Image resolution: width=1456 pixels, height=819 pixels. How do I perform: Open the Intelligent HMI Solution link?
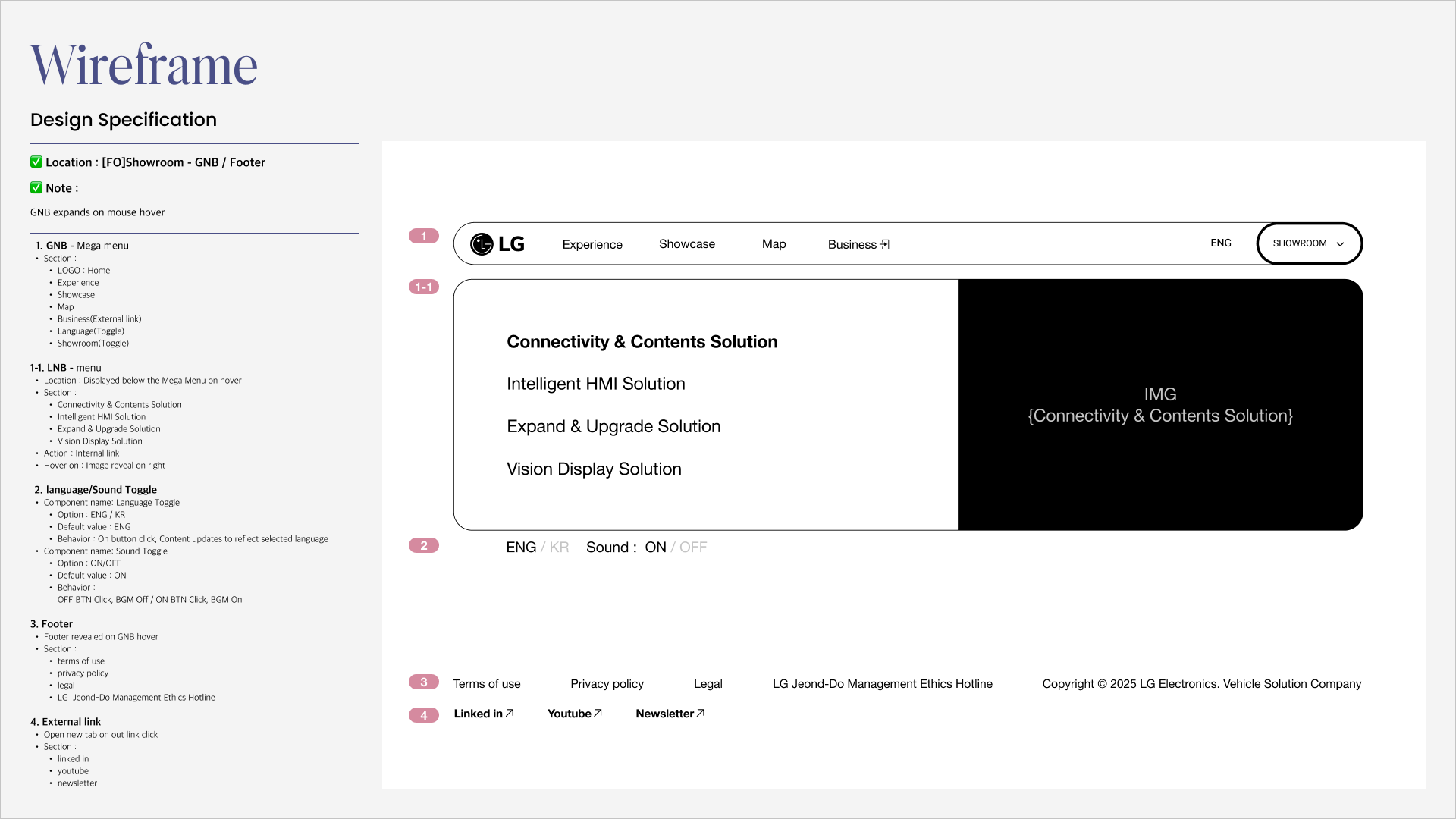[x=595, y=384]
